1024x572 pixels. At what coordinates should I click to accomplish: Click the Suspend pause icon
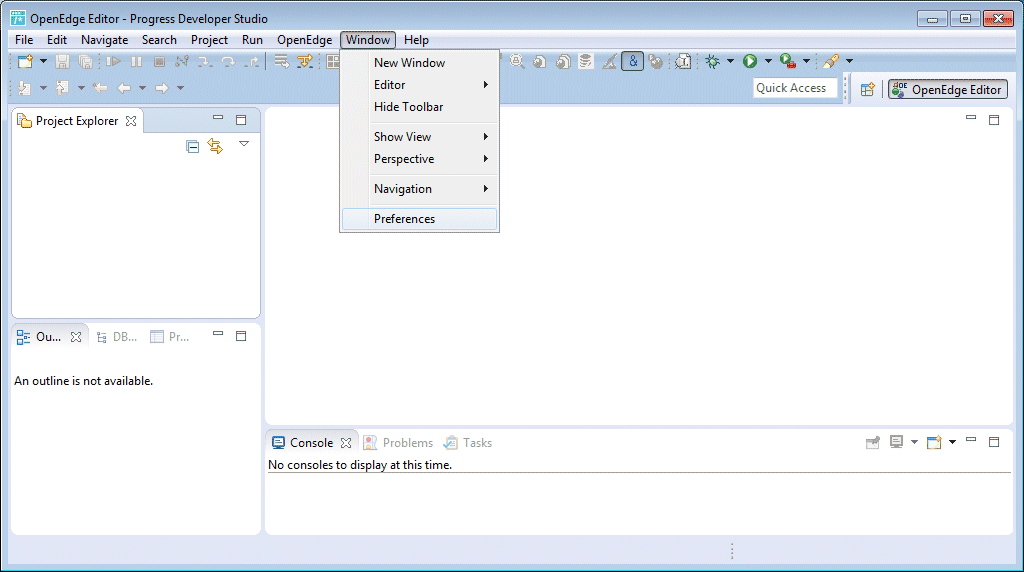click(x=136, y=61)
